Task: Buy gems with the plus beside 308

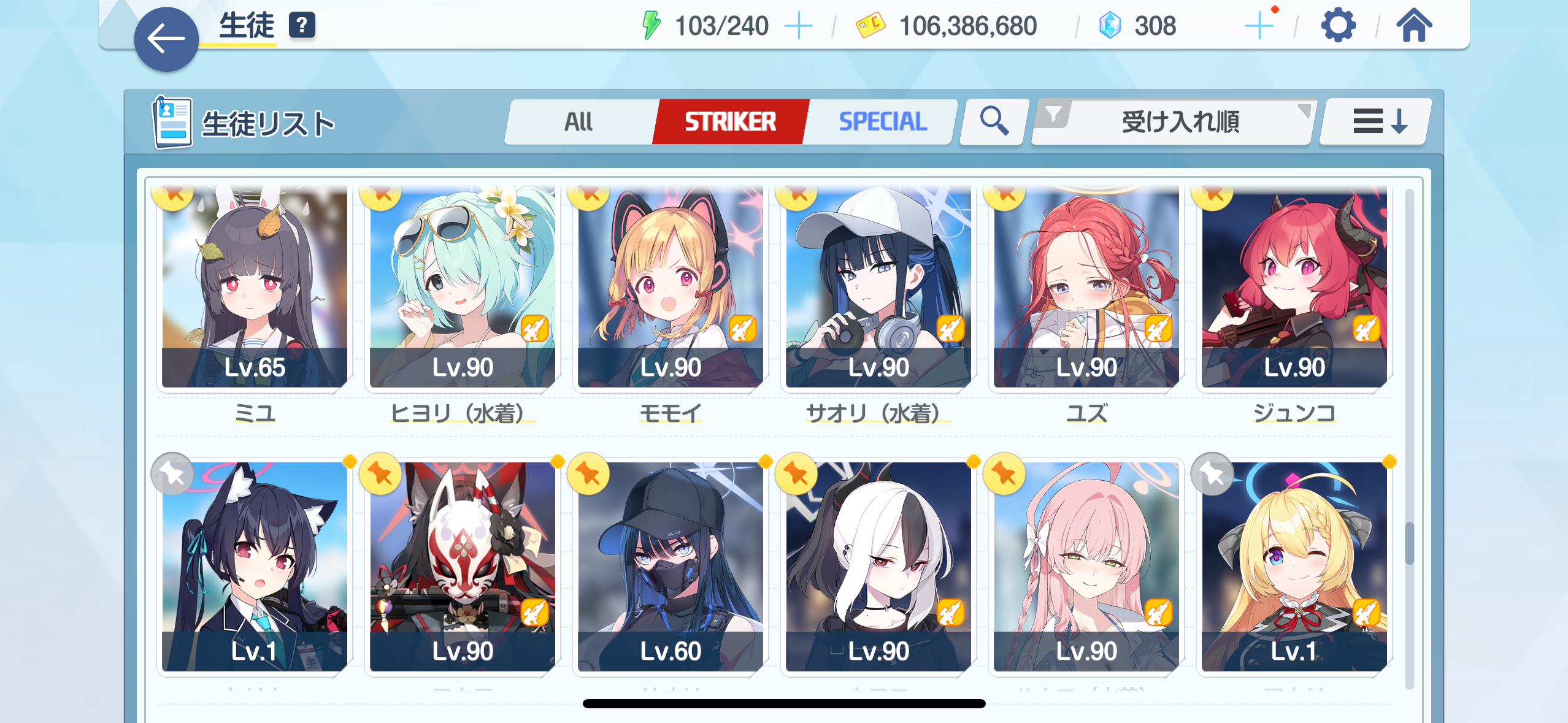Action: point(1259,26)
